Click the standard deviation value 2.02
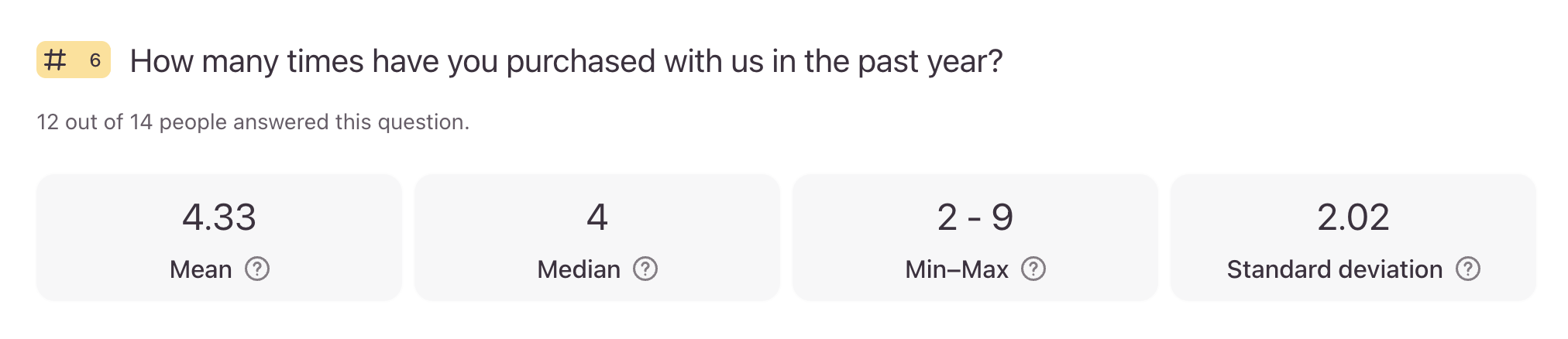The height and width of the screenshot is (339, 1568). click(x=1353, y=217)
